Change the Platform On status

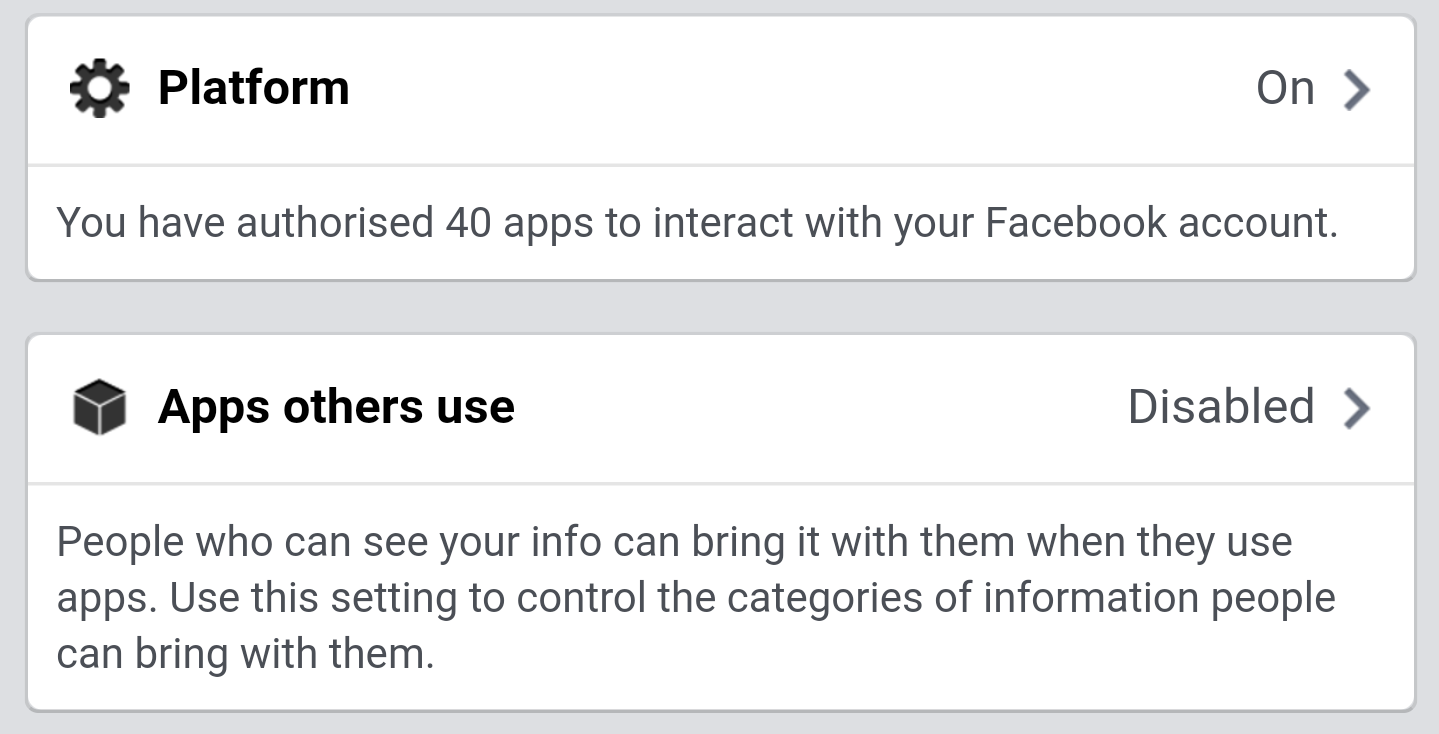tap(1285, 89)
